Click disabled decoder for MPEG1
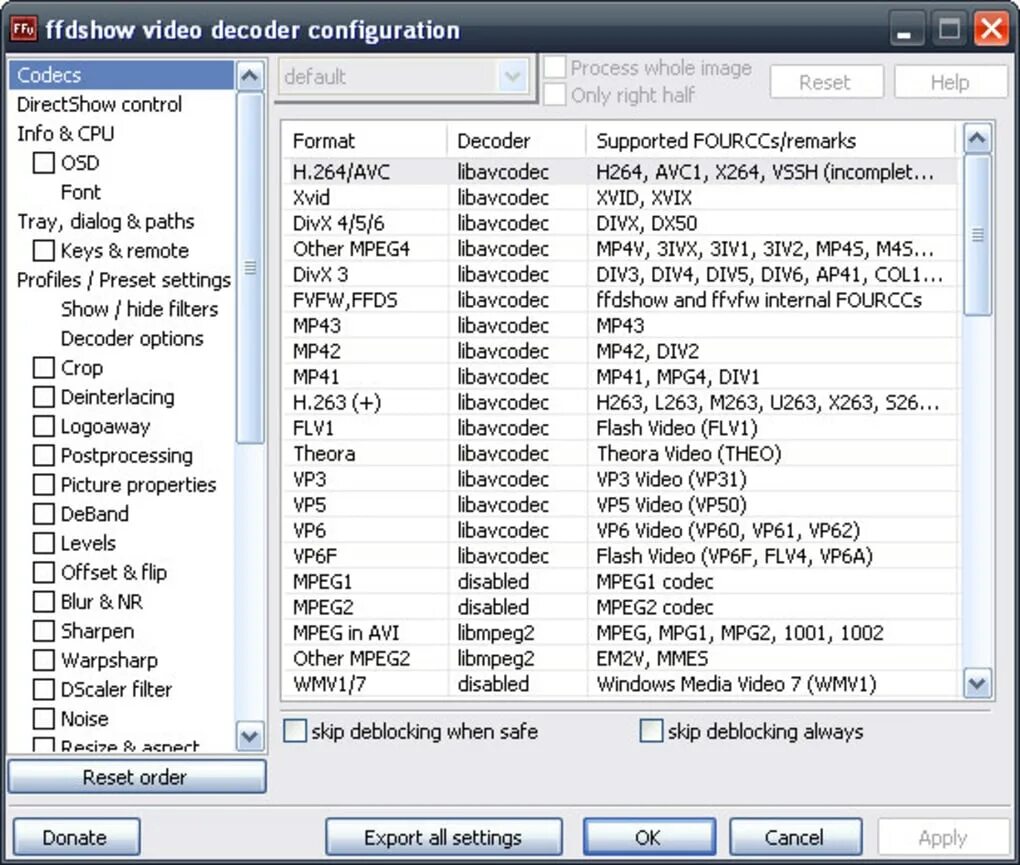Screen dimensions: 1020x865 coord(493,581)
